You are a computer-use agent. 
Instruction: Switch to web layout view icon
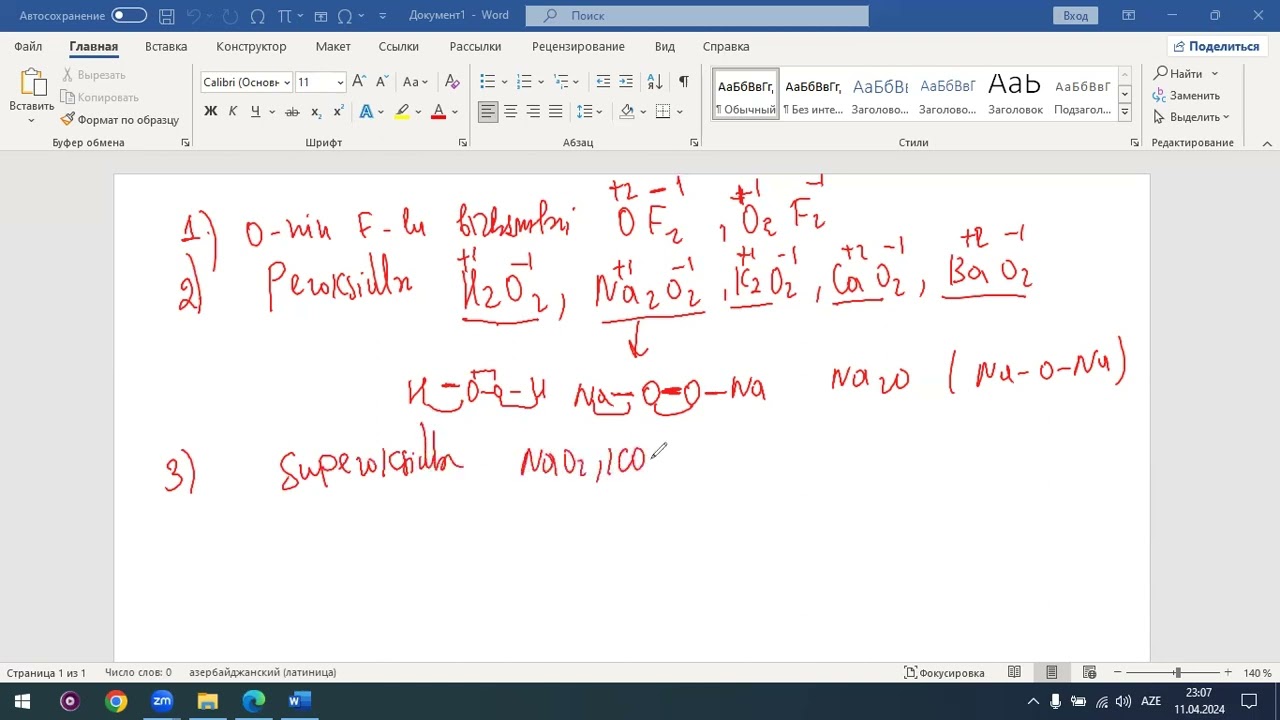1090,673
